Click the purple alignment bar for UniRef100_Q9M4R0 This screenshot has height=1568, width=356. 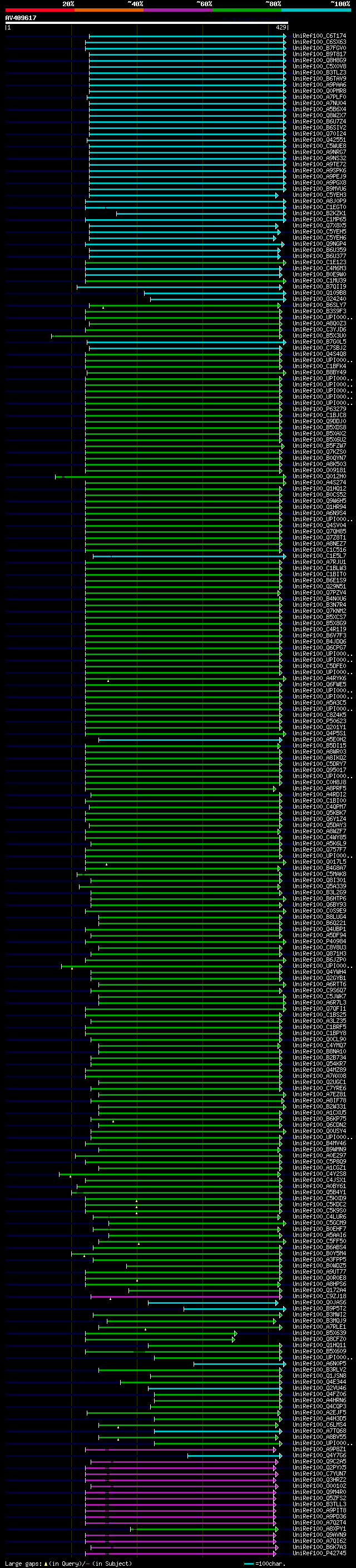tap(181, 1492)
